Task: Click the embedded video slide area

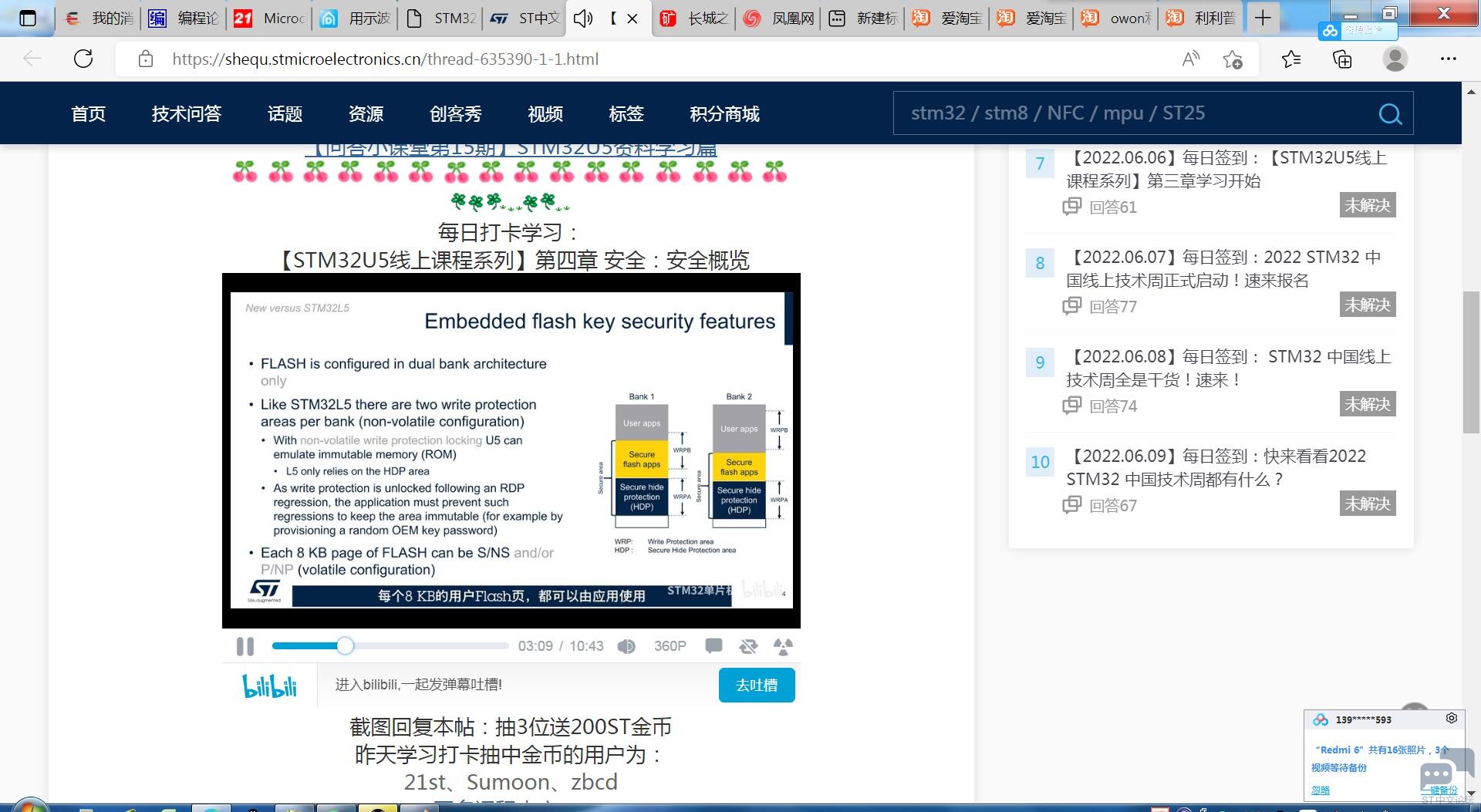Action: pos(511,450)
